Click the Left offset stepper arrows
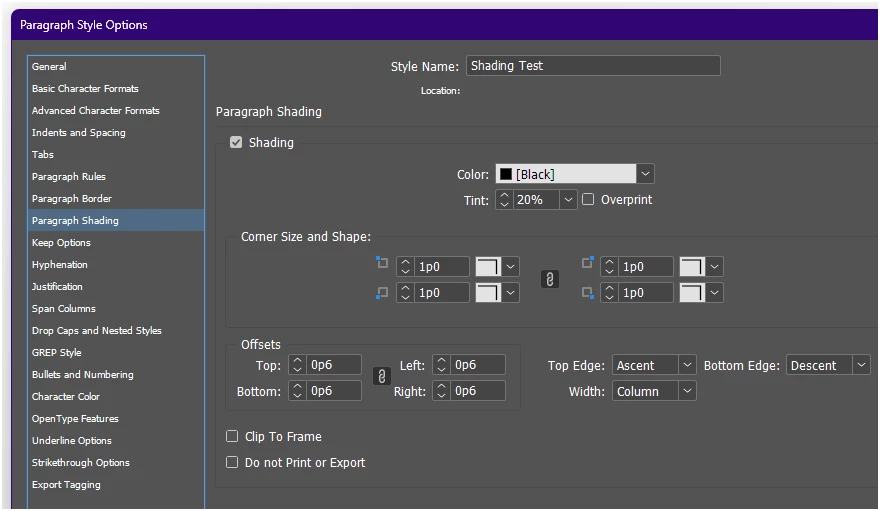Viewport: 880px width, 511px height. click(441, 365)
